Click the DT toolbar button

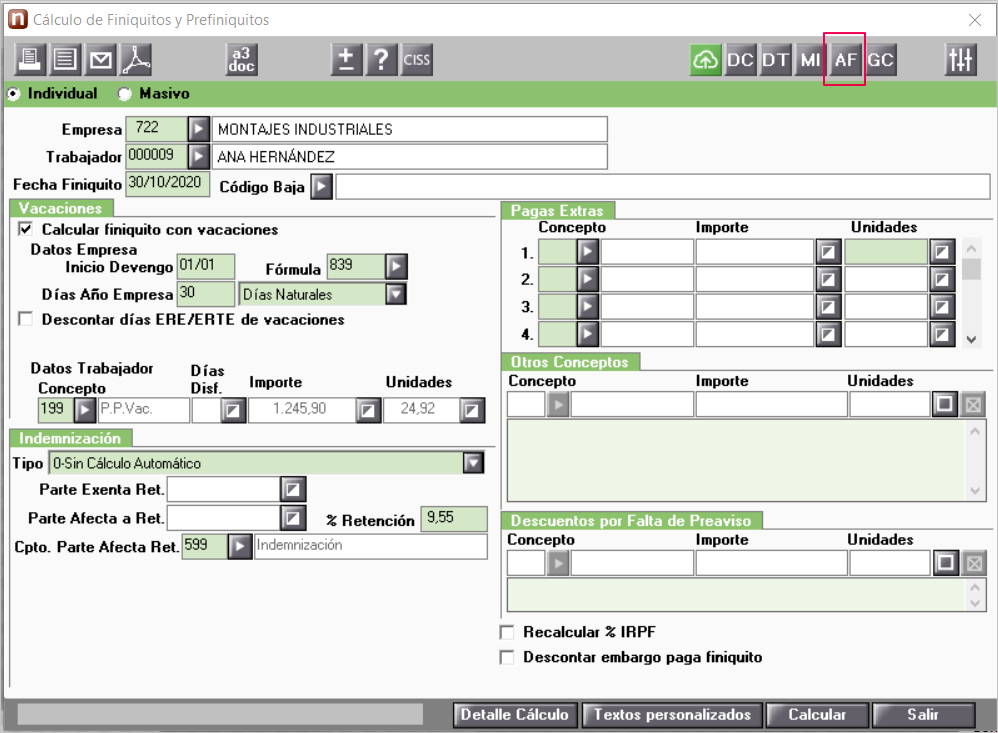(x=775, y=60)
